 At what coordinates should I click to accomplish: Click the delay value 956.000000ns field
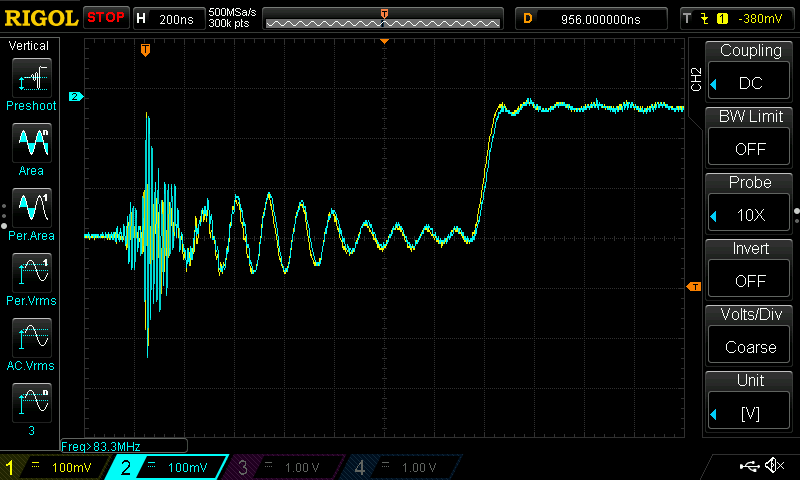pos(600,18)
